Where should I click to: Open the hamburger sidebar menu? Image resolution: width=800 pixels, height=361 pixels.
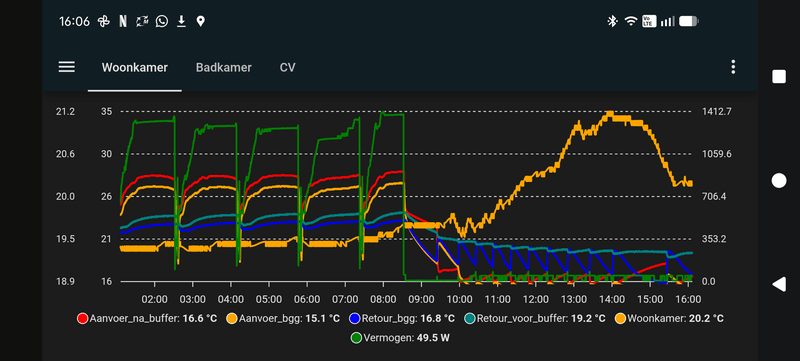67,67
